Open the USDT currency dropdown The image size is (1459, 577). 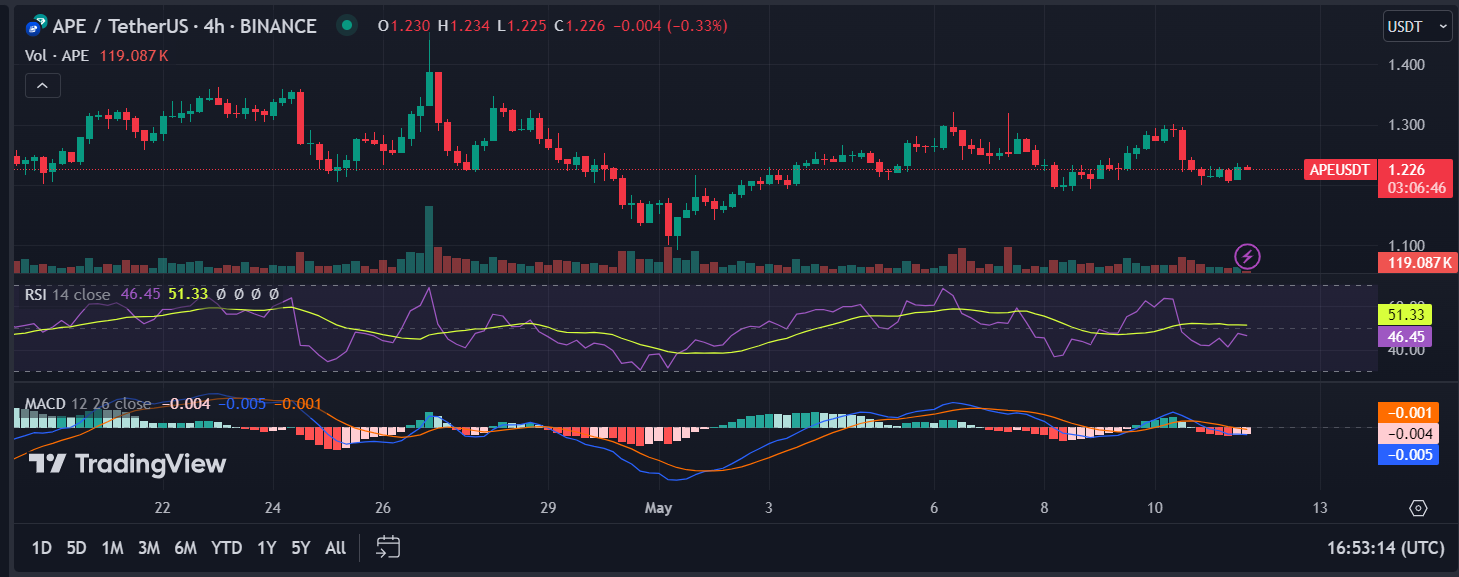click(x=1417, y=27)
